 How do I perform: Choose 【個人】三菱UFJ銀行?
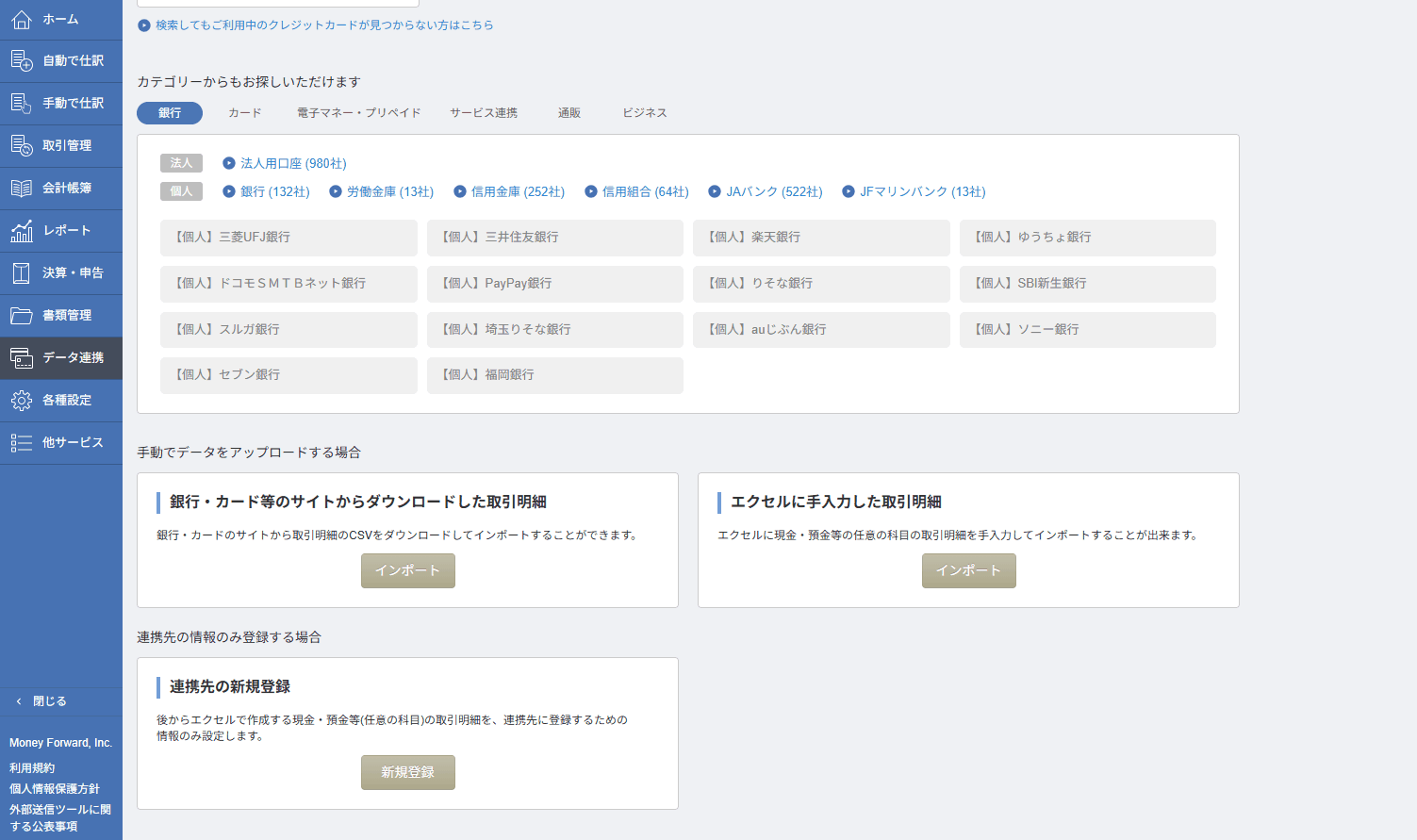pyautogui.click(x=288, y=238)
